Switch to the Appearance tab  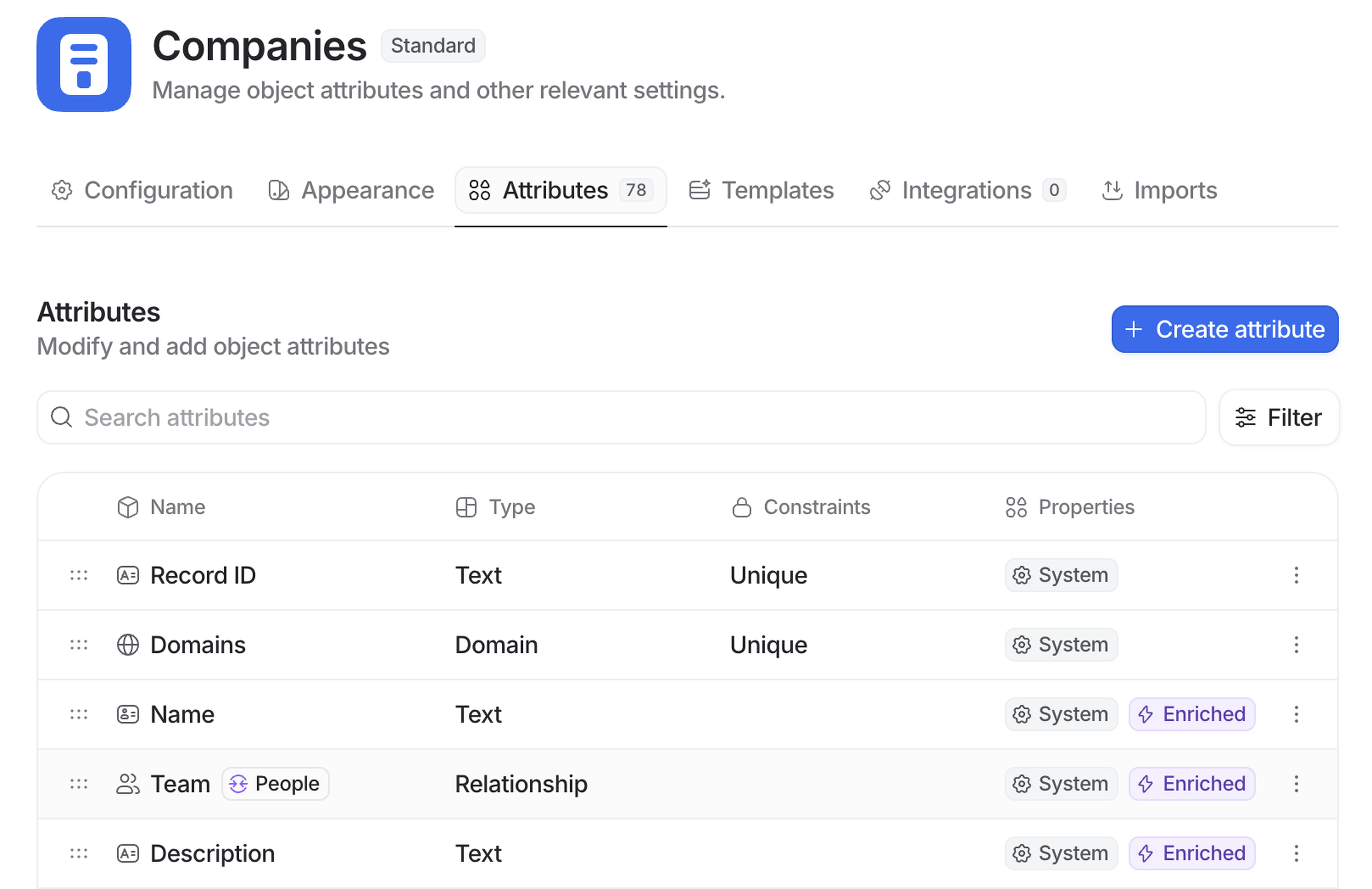pos(351,191)
